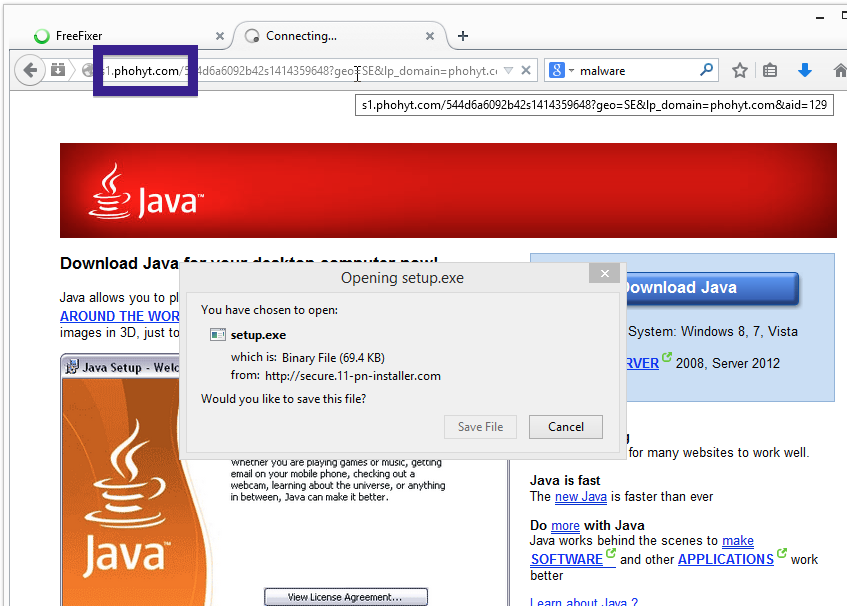Click 'Binary File (69.4 KB)' text
The image size is (847, 606).
(x=333, y=358)
